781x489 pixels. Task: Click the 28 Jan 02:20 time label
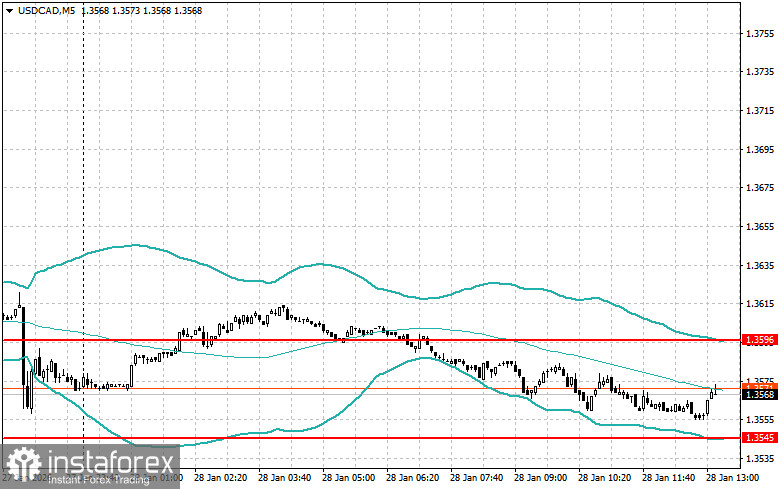pos(220,478)
